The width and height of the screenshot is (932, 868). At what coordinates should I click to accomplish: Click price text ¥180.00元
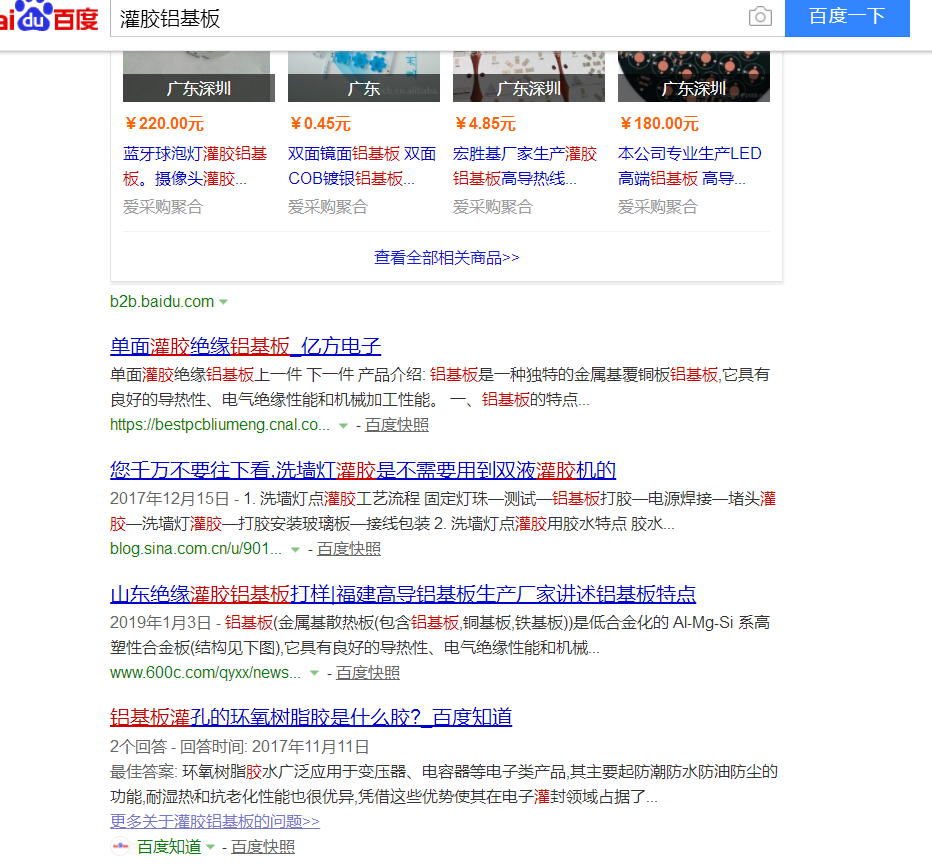(659, 124)
